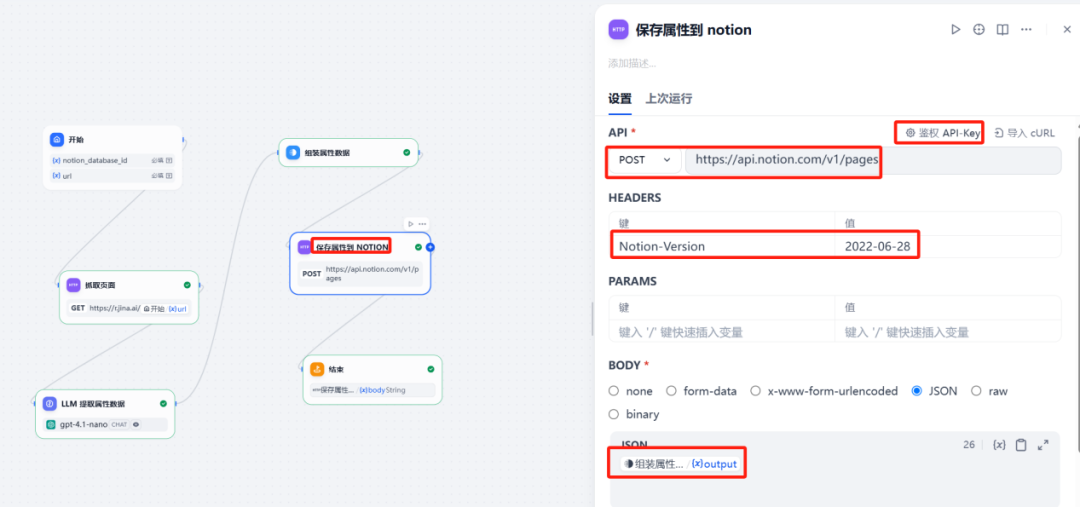The height and width of the screenshot is (507, 1080).
Task: Click the green check on LLM 提取属性数据 node
Action: [163, 404]
